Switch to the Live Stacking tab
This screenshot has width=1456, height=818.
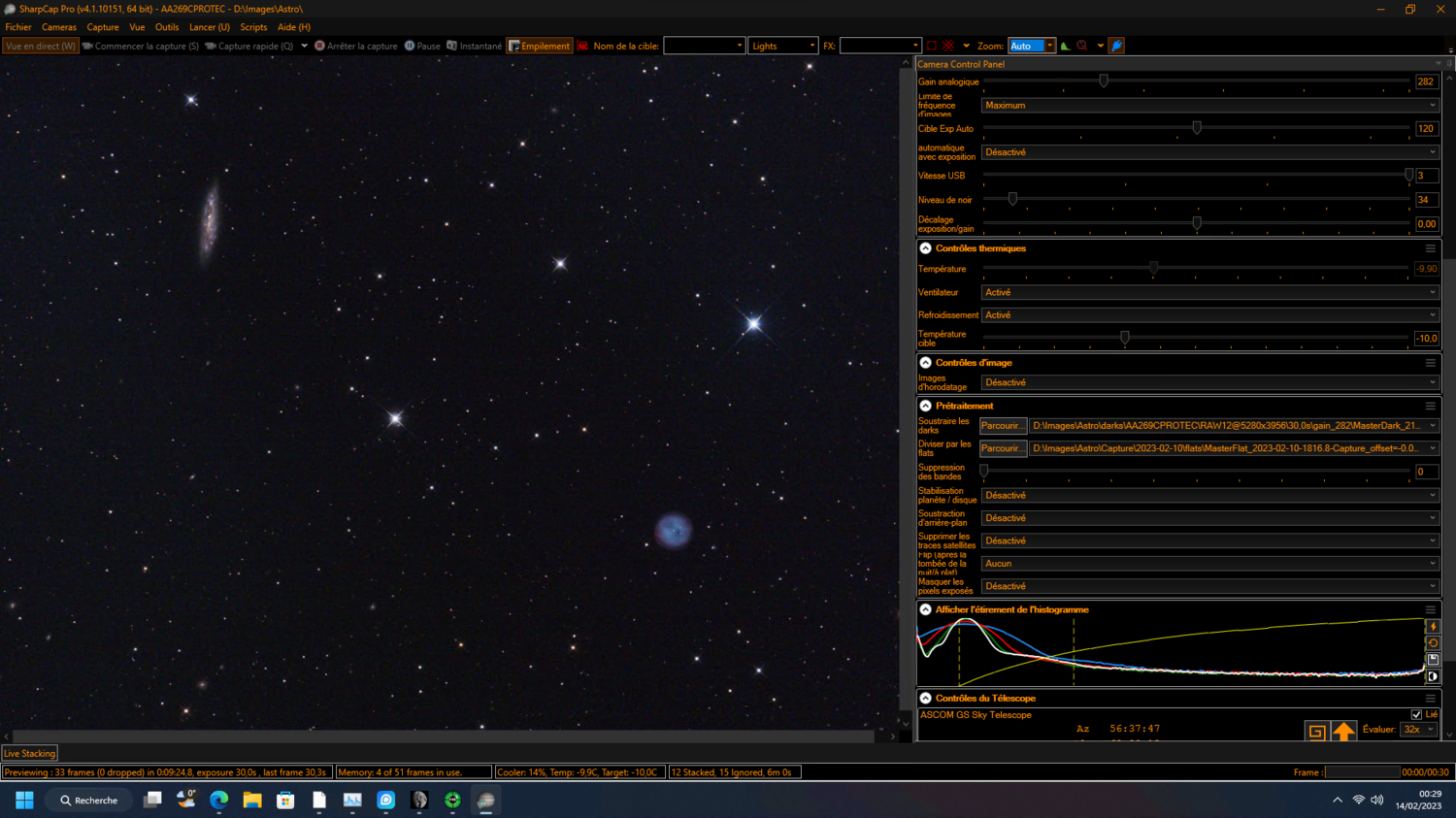[x=30, y=753]
